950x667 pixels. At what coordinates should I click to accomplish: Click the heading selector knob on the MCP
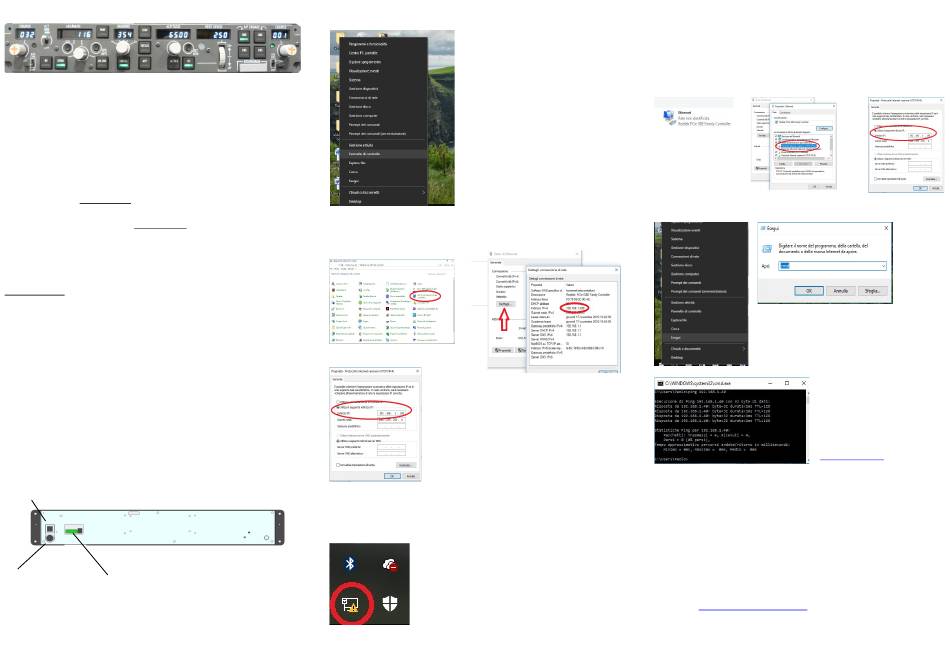click(123, 47)
